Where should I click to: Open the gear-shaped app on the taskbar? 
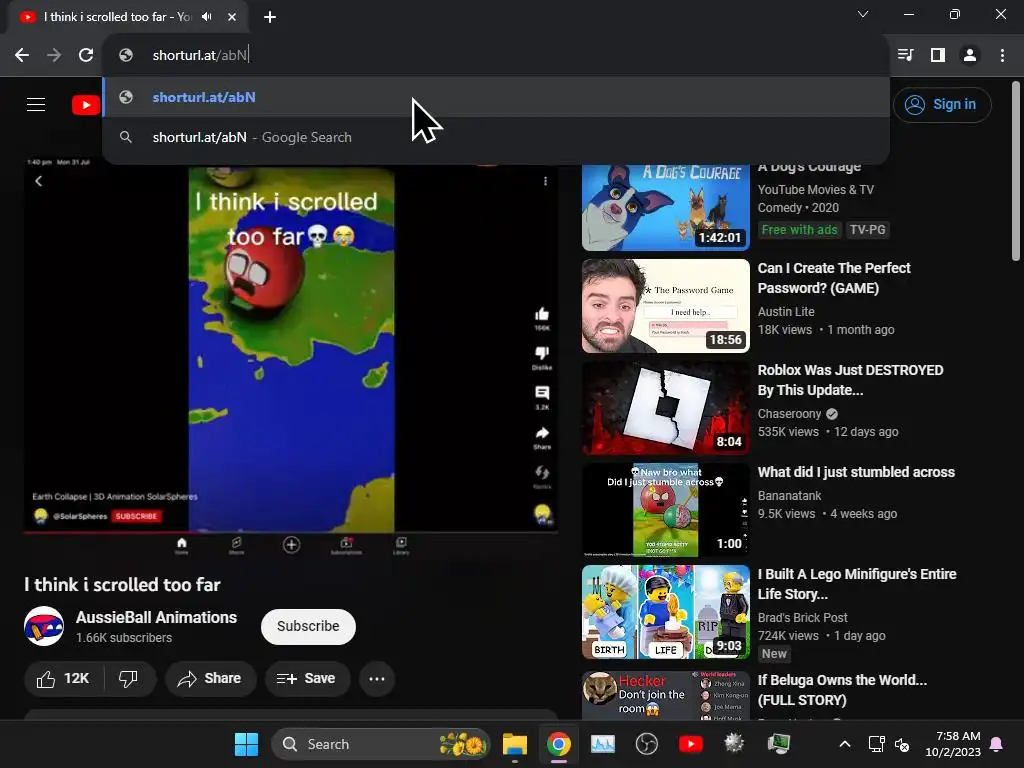click(734, 743)
